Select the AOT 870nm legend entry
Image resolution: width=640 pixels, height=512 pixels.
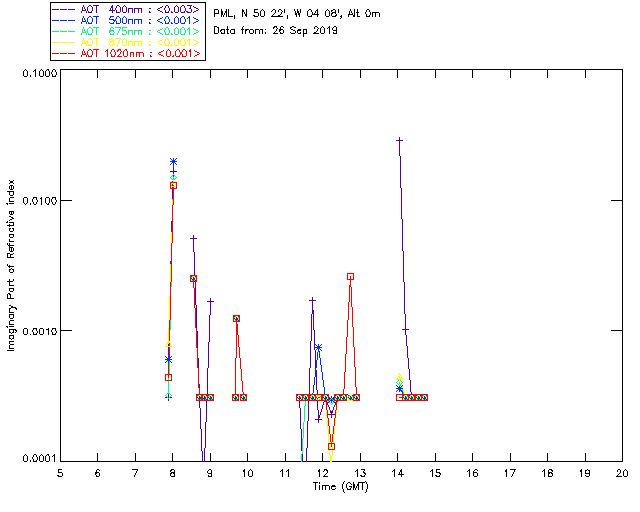(127, 42)
